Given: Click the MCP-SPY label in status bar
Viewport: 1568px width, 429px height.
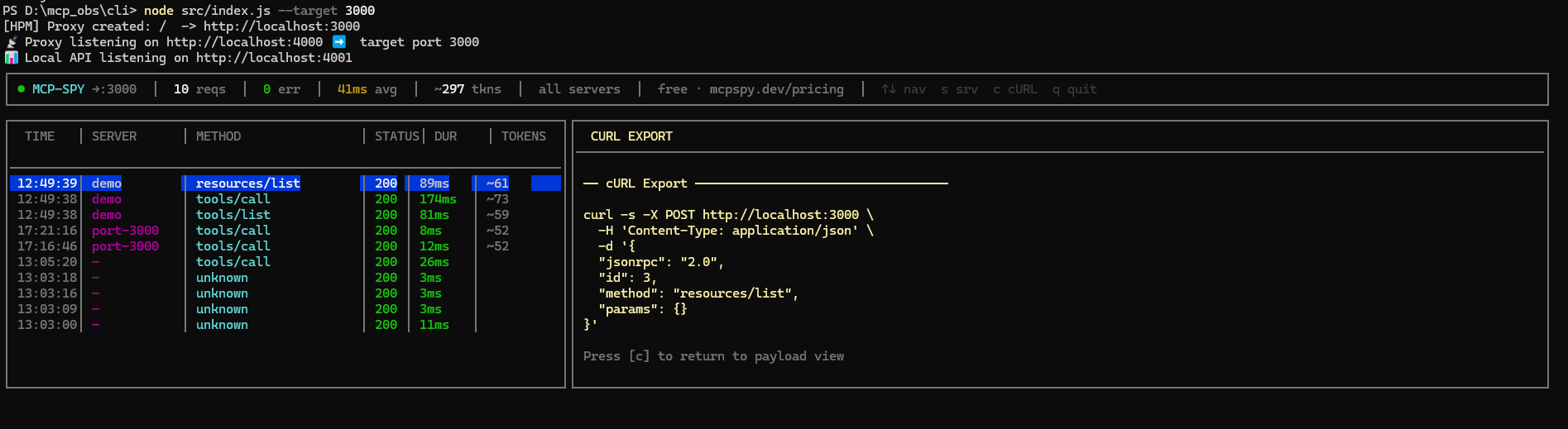Looking at the screenshot, I should pos(58,89).
